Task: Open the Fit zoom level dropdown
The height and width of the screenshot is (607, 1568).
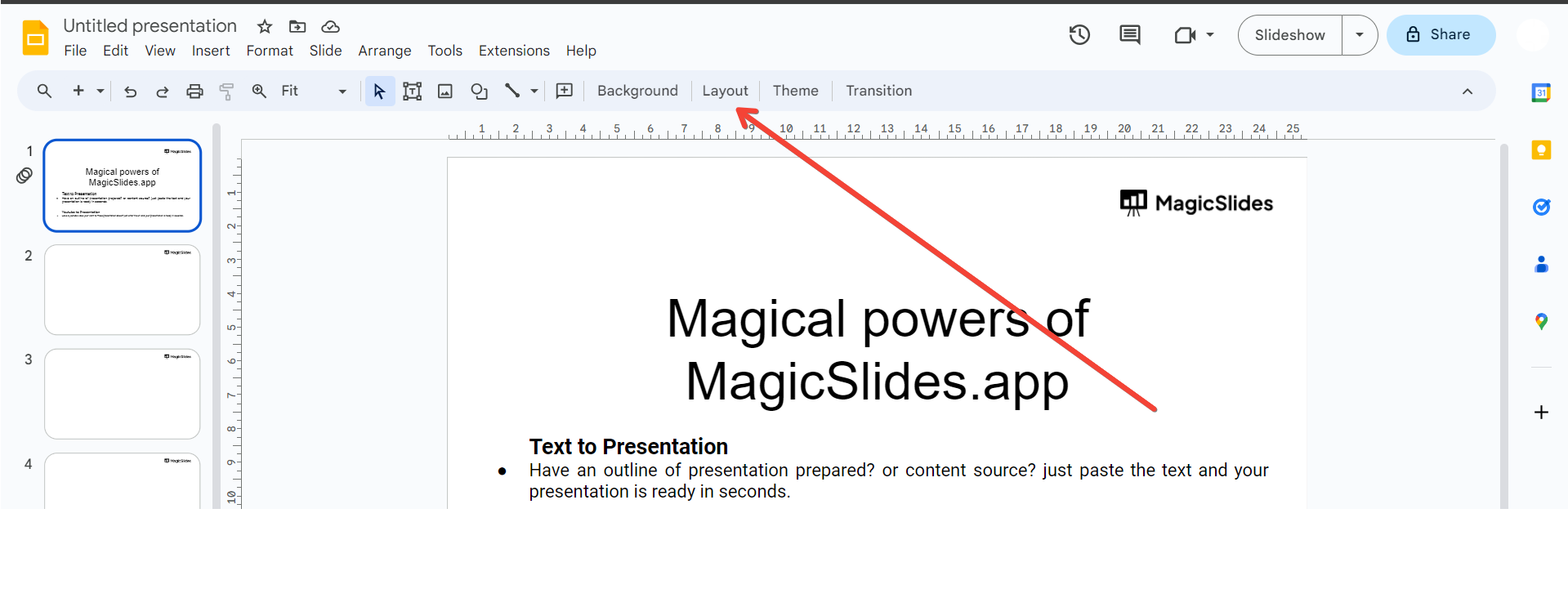Action: (x=314, y=91)
